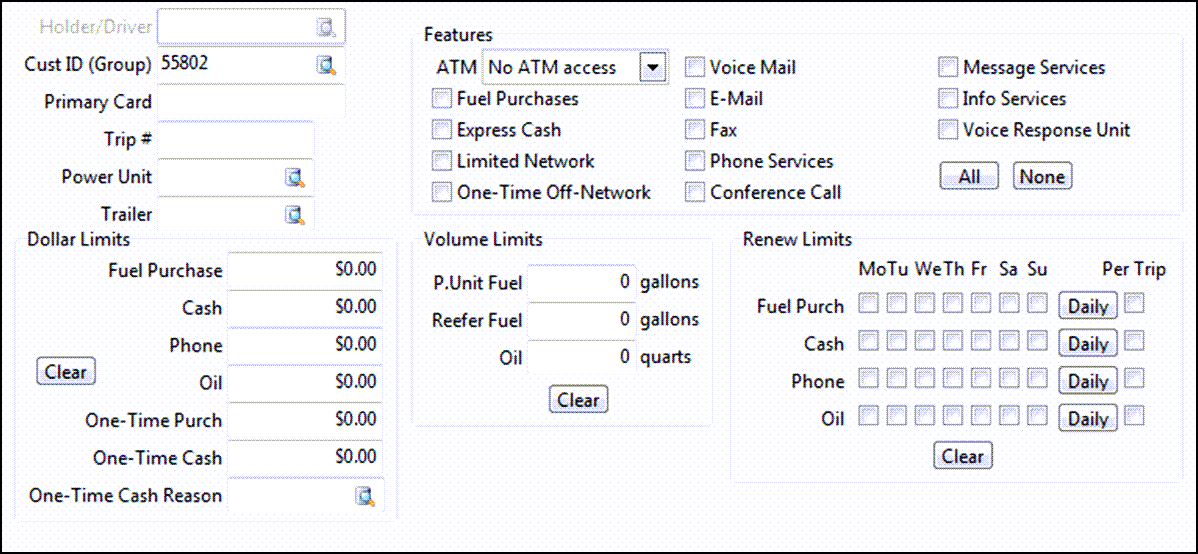The image size is (1198, 554).
Task: Select the P.Unit Fuel gallons field
Action: (580, 283)
